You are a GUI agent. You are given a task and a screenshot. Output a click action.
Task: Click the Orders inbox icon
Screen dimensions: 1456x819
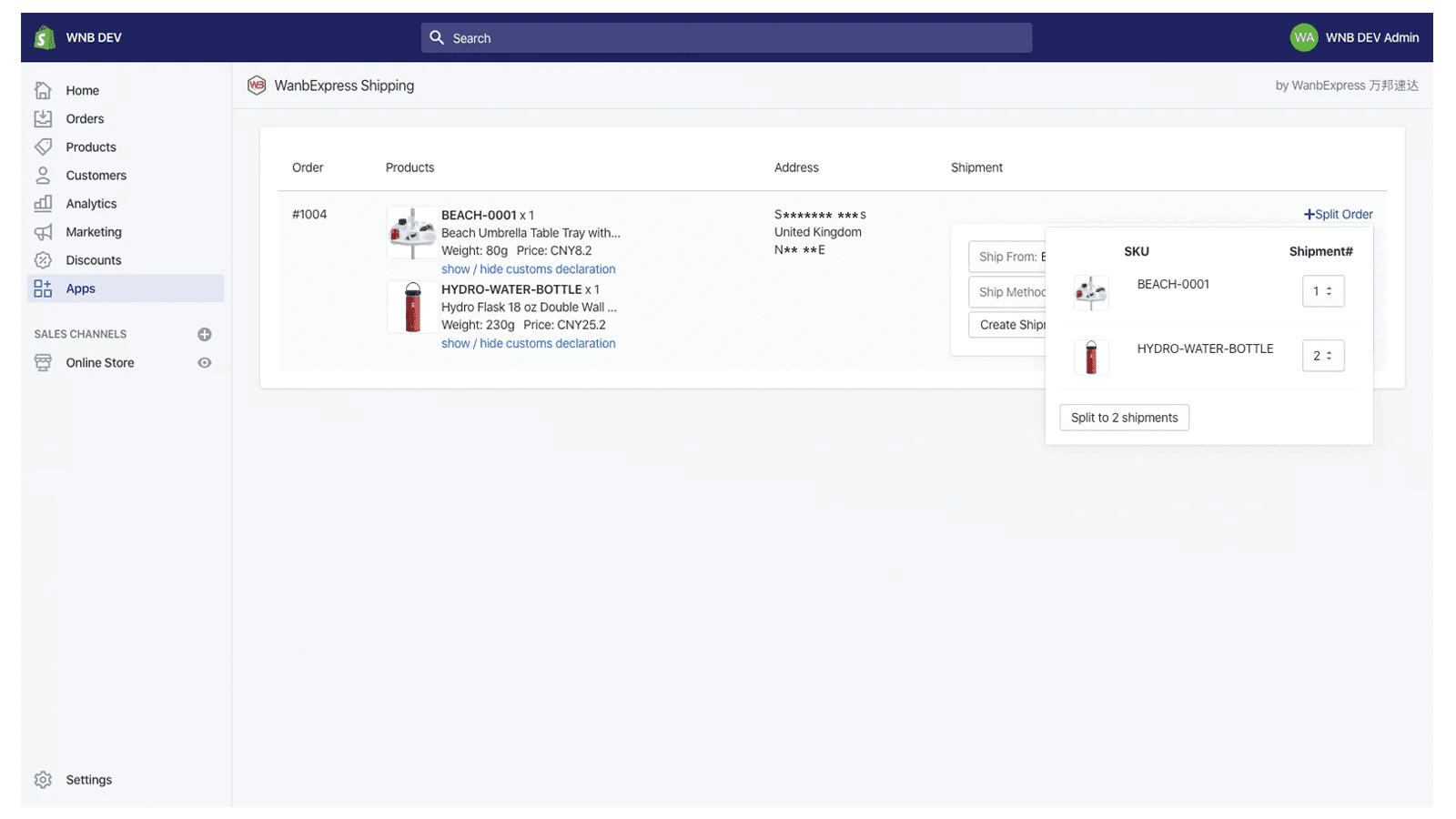point(43,118)
